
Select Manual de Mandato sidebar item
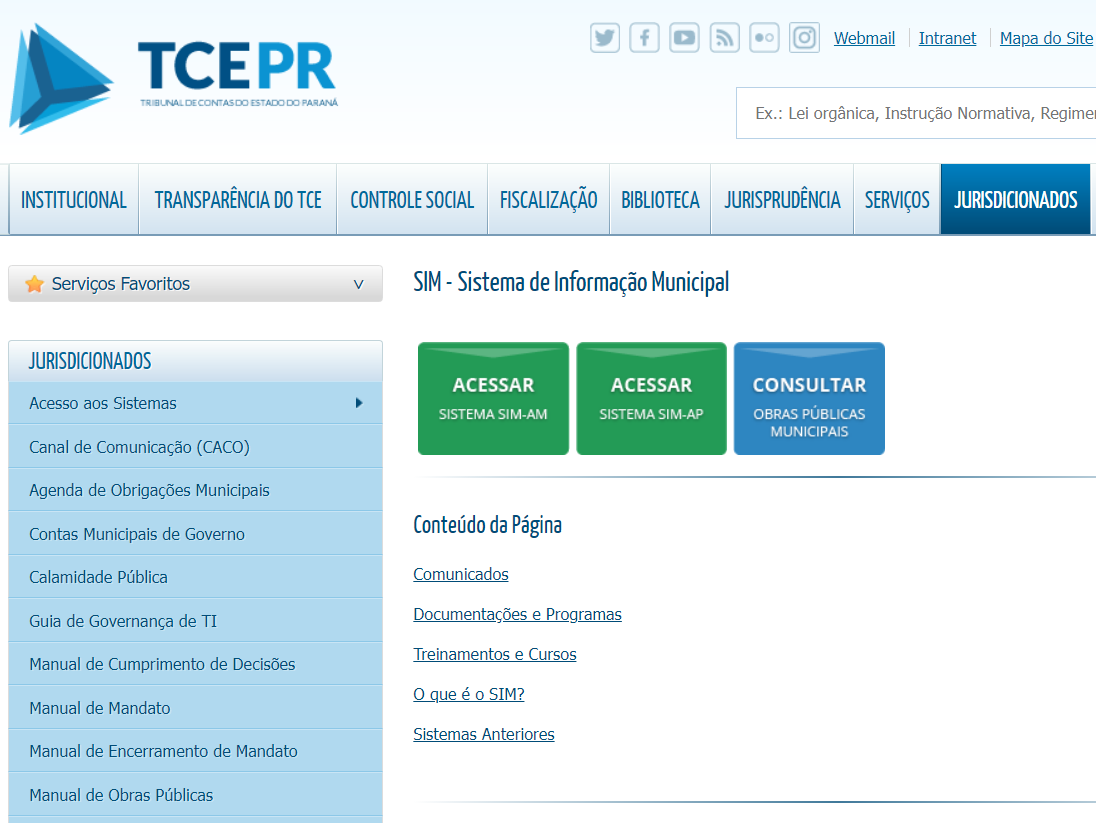196,708
